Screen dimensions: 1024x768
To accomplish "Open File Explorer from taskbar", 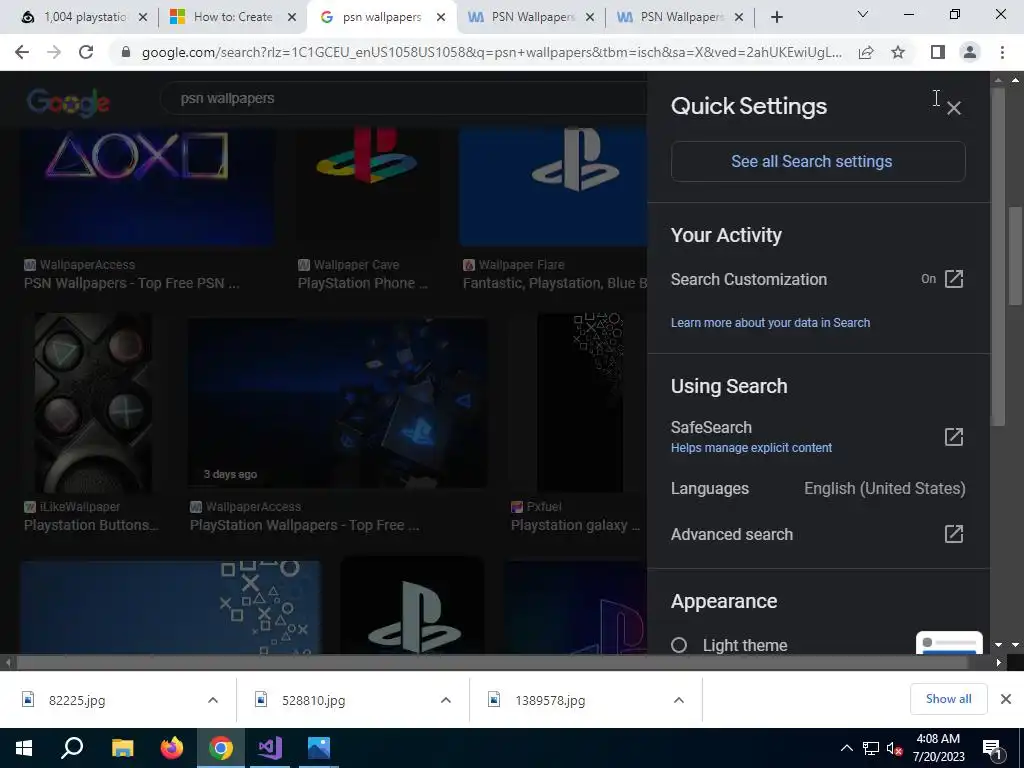I will coord(122,748).
